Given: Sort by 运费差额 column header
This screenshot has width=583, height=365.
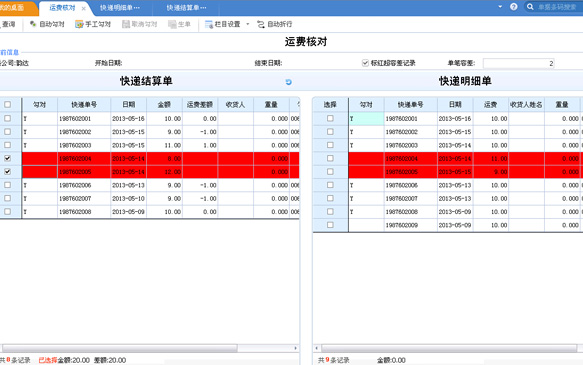Looking at the screenshot, I should (x=200, y=105).
